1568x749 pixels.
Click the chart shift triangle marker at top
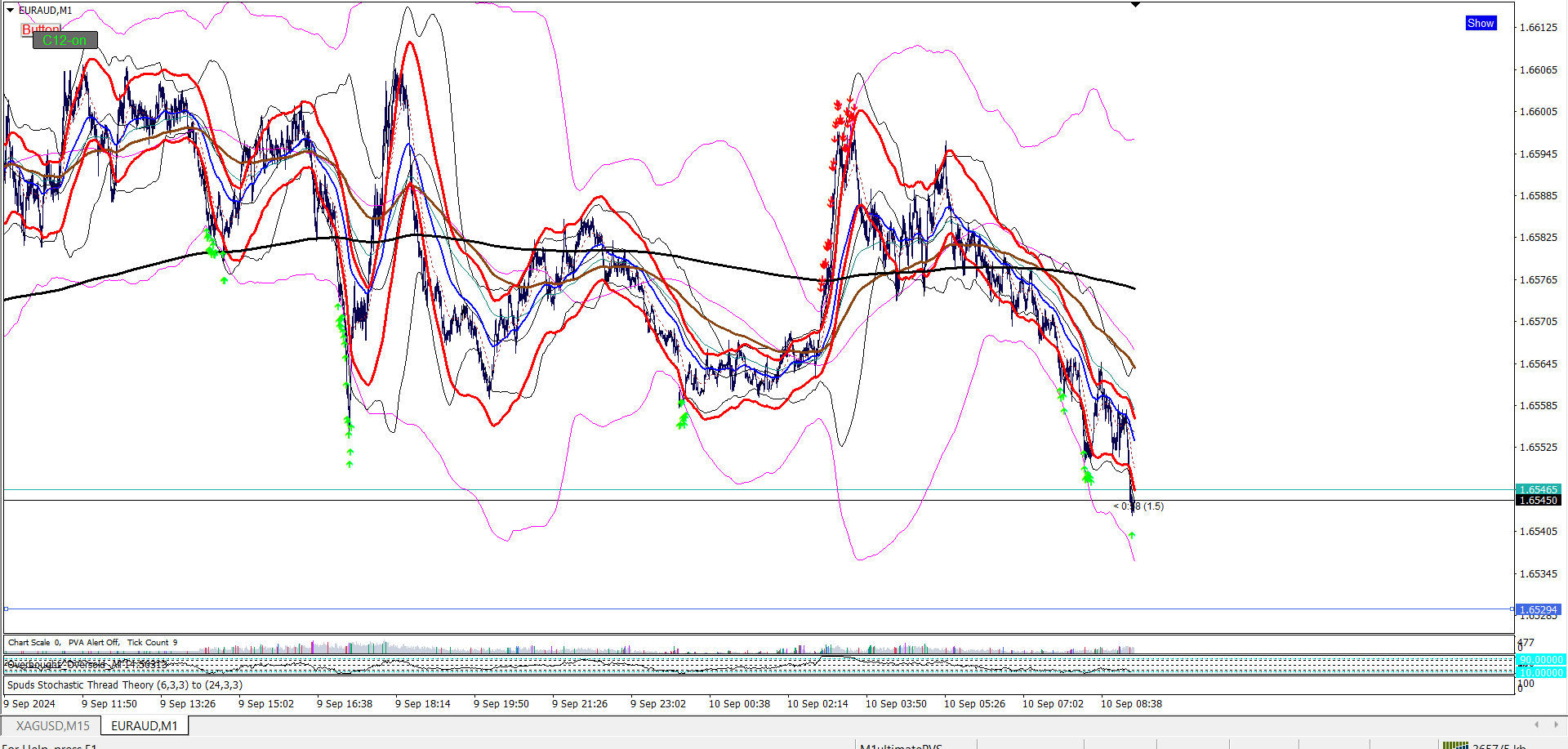(1135, 5)
